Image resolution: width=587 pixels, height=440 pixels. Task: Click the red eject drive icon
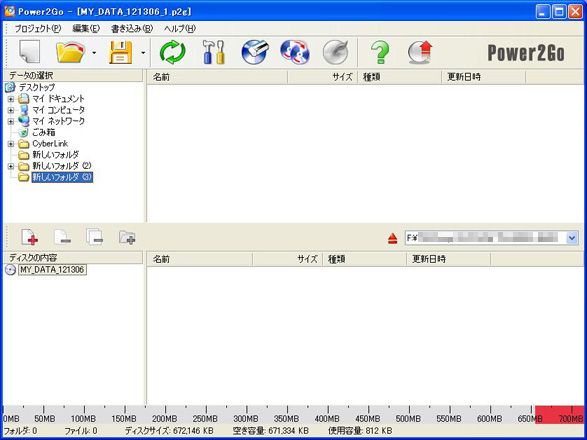[x=392, y=238]
